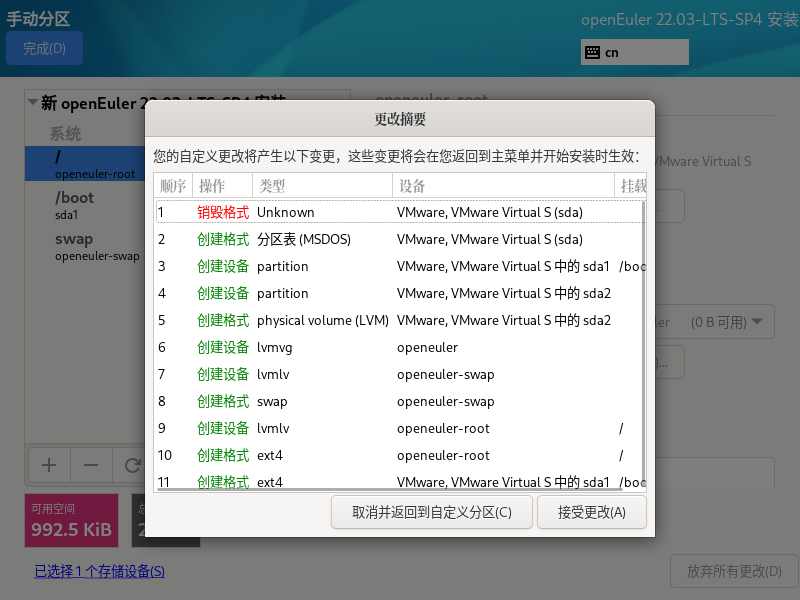Accept the changes with 接受更改(A)
Viewport: 800px width, 600px height.
coord(592,512)
